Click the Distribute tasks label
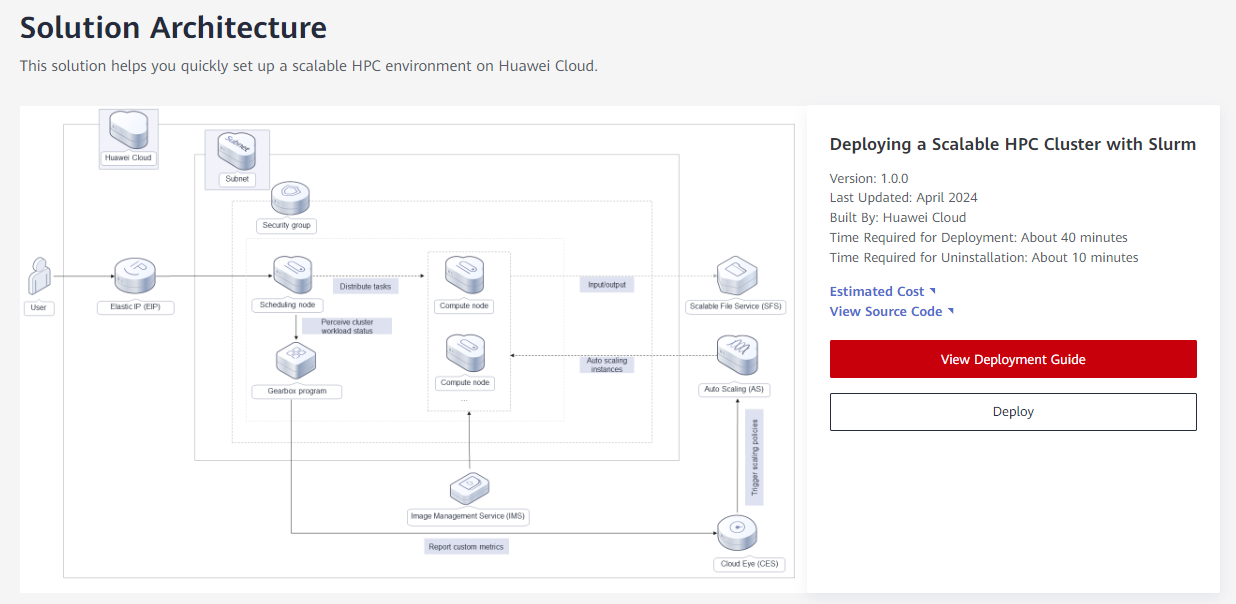Viewport: 1236px width, 604px height. (x=366, y=285)
